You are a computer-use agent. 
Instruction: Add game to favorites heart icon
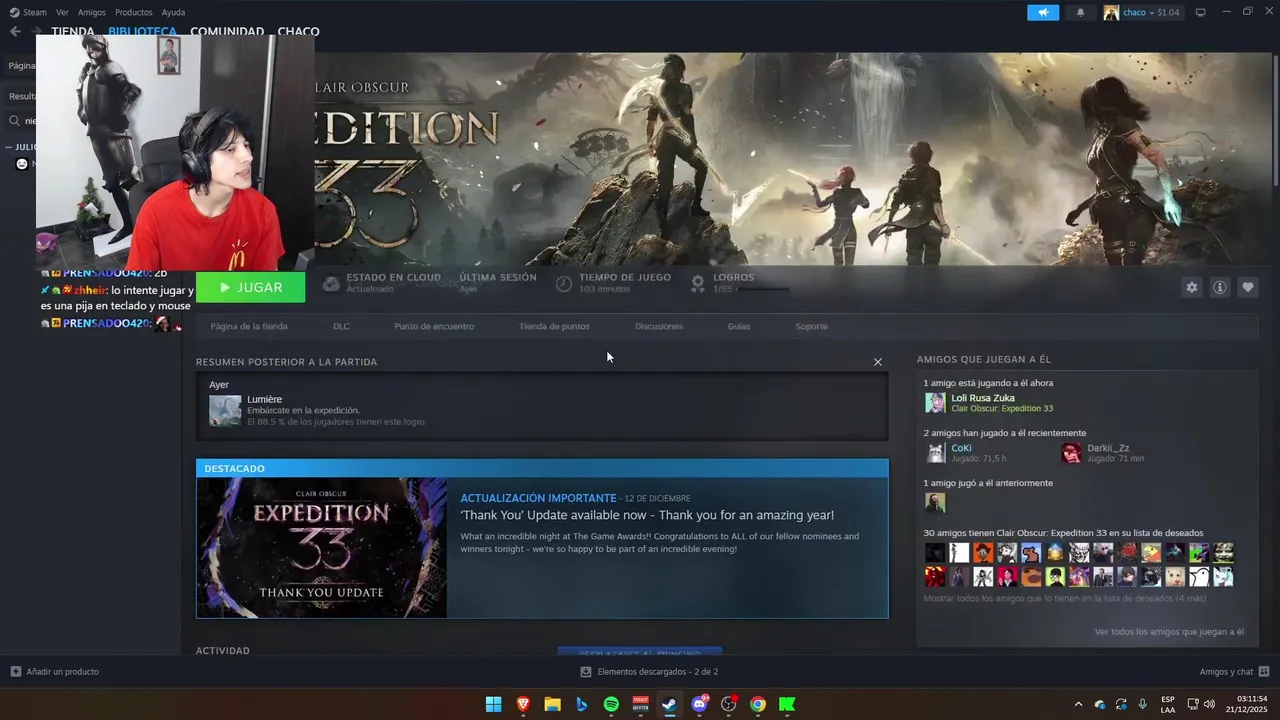point(1248,287)
